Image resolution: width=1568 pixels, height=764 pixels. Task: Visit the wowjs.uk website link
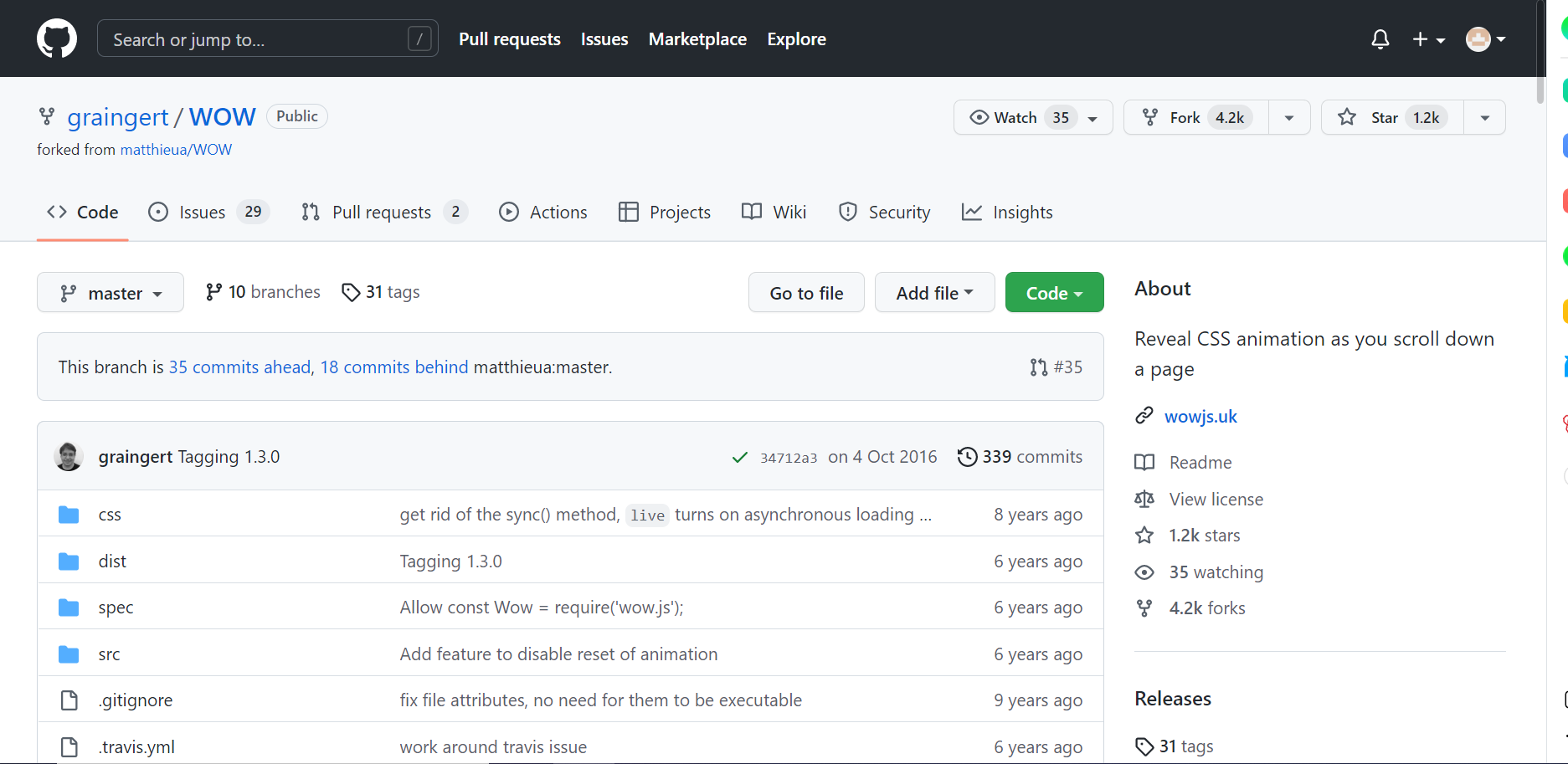coord(1200,417)
